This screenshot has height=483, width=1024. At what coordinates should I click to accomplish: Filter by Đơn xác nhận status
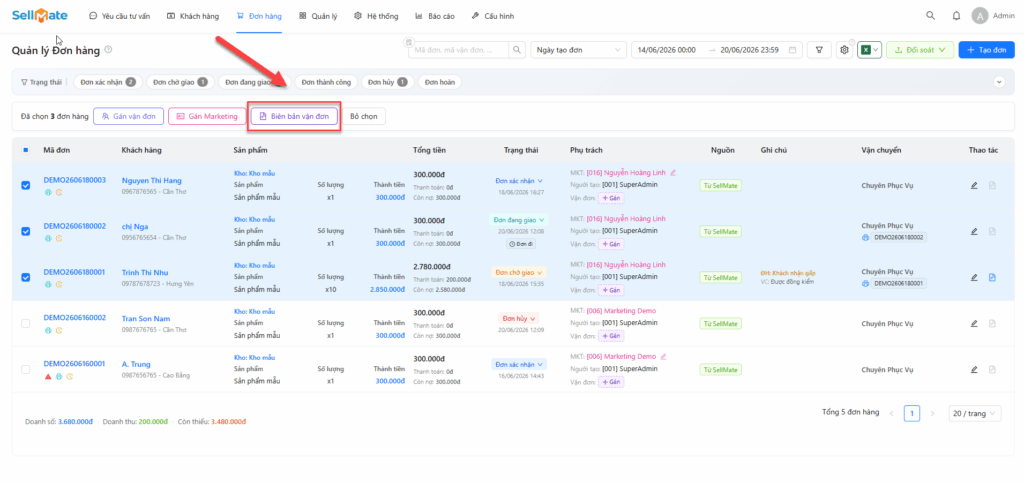(107, 82)
